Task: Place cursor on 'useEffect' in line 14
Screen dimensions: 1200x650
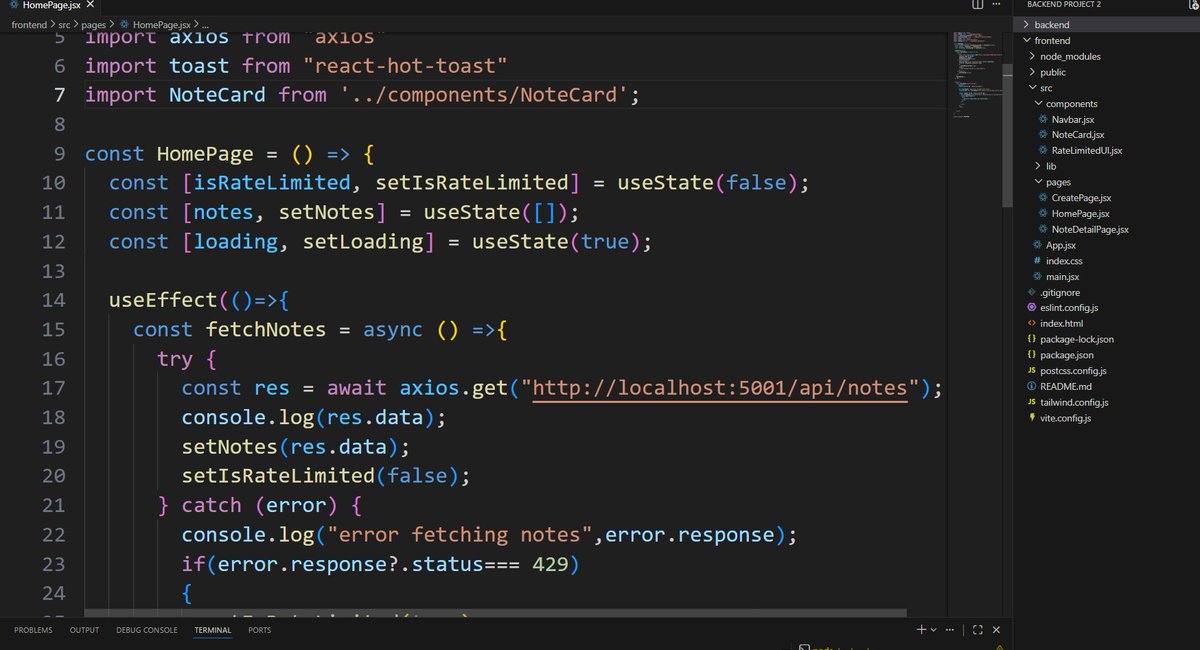Action: pyautogui.click(x=162, y=300)
